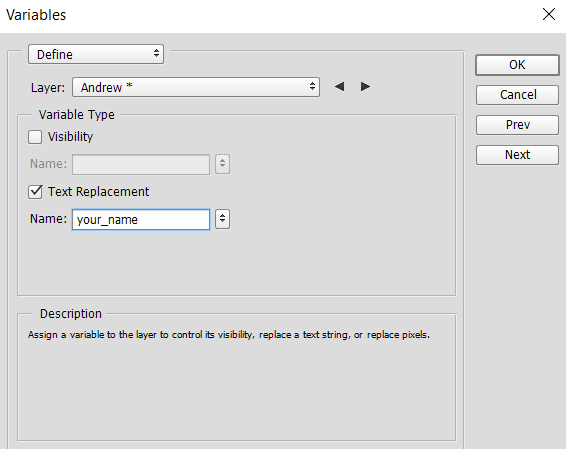This screenshot has height=449, width=566.
Task: Click the Prev button
Action: click(517, 125)
